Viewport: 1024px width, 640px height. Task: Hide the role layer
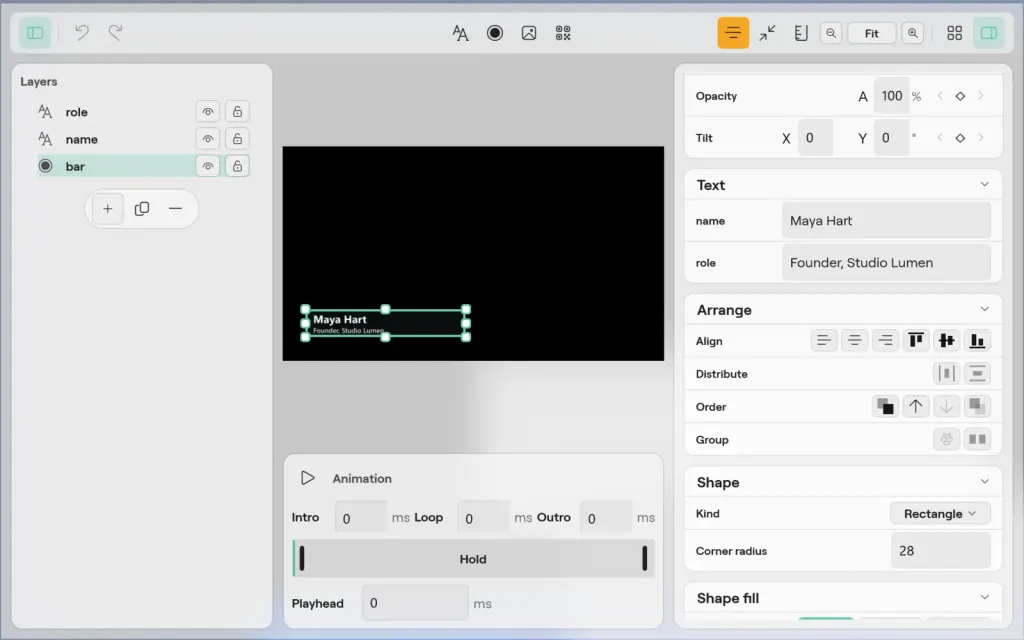pyautogui.click(x=208, y=112)
